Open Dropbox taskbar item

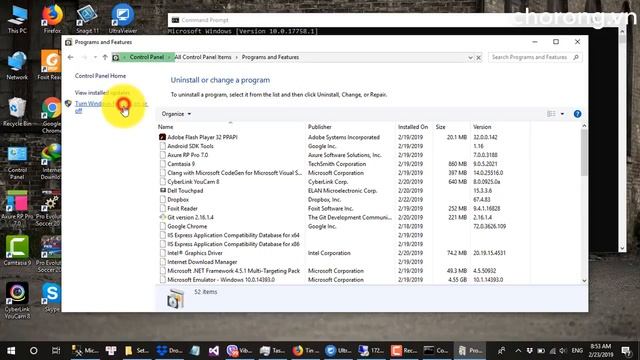pos(169,350)
